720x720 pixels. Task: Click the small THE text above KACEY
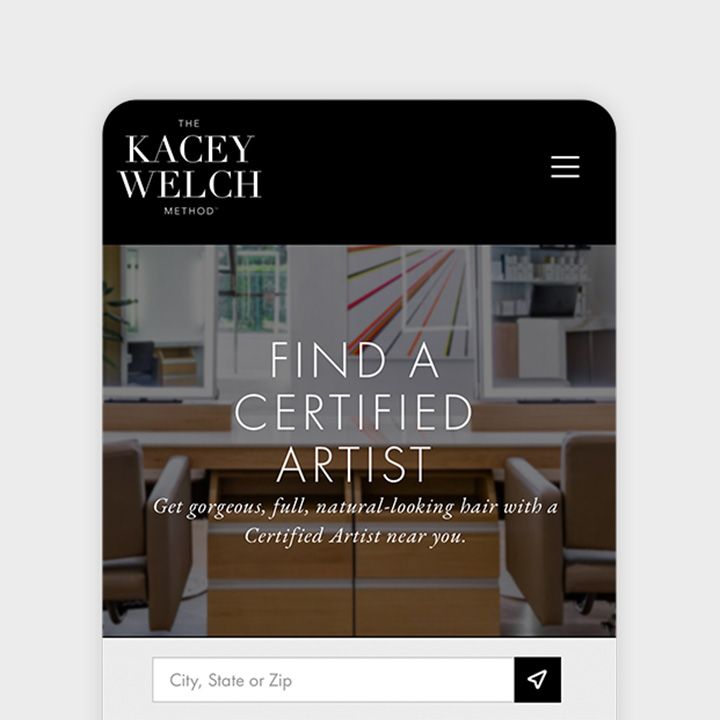pyautogui.click(x=189, y=124)
